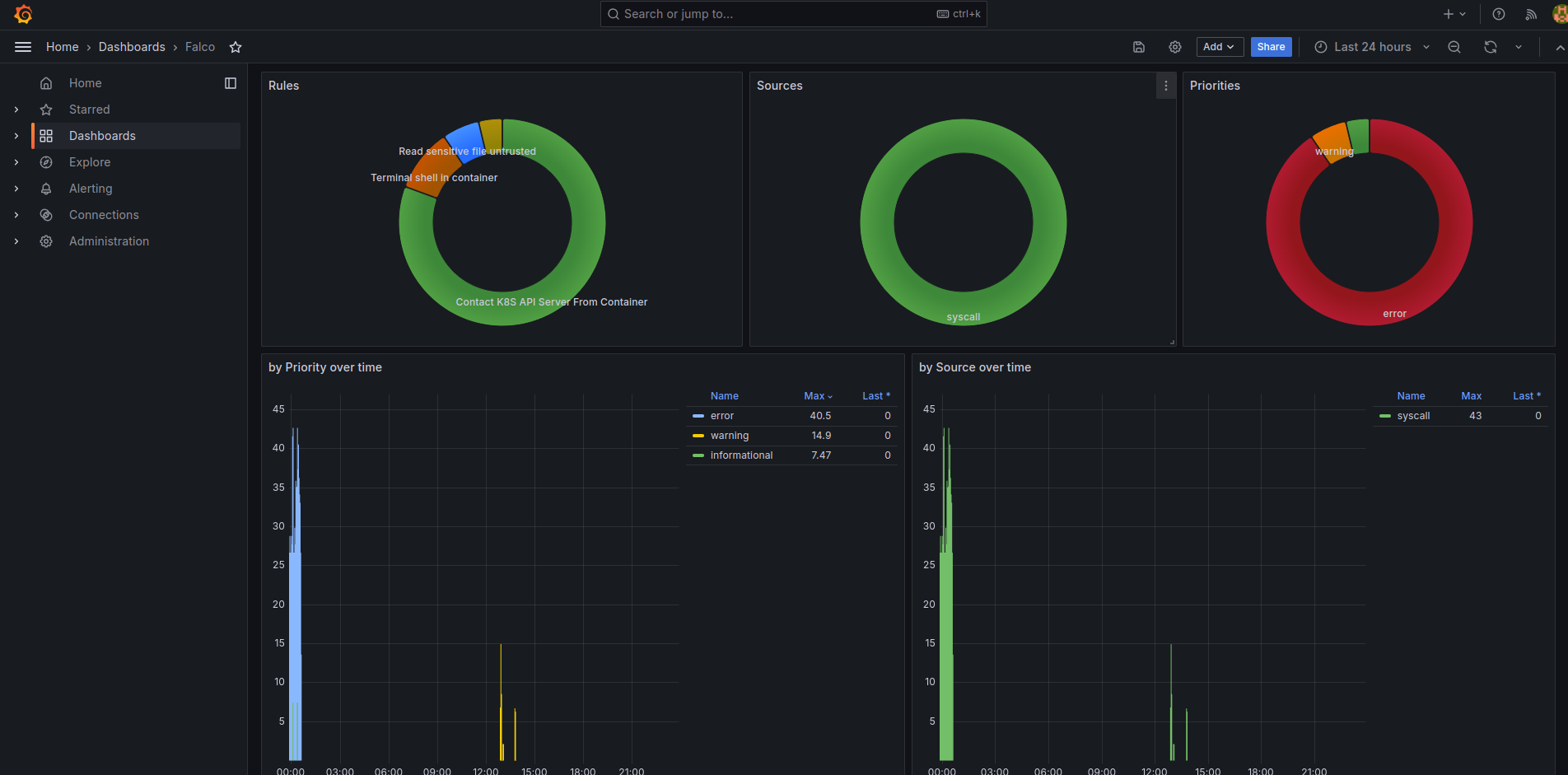Open the news RSS feed icon
1568x775 pixels.
1531,14
